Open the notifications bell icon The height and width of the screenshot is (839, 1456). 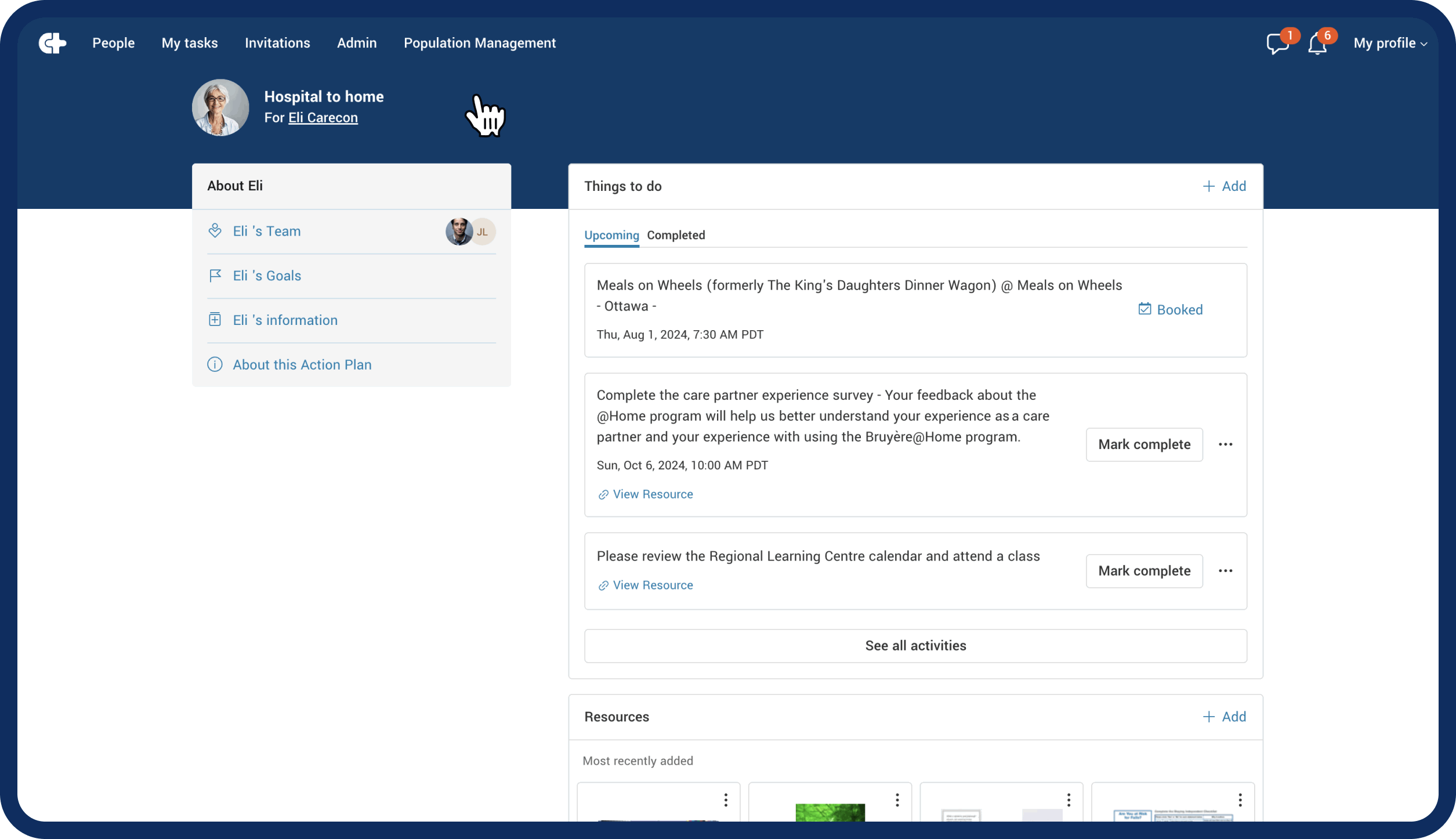coord(1317,44)
